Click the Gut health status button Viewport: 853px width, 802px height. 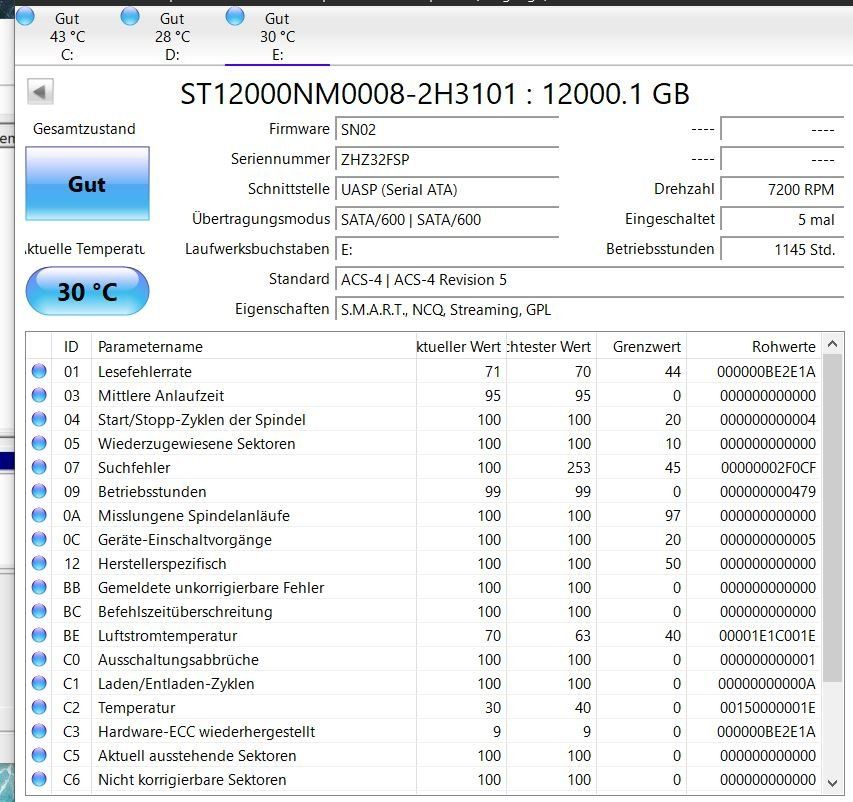88,183
